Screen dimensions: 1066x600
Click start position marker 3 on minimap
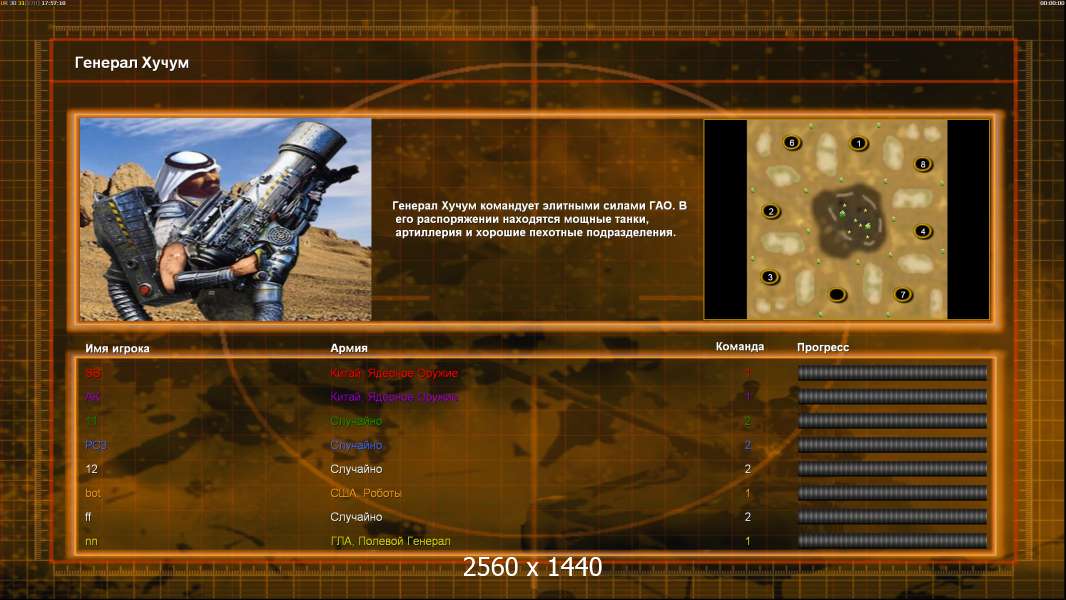770,277
